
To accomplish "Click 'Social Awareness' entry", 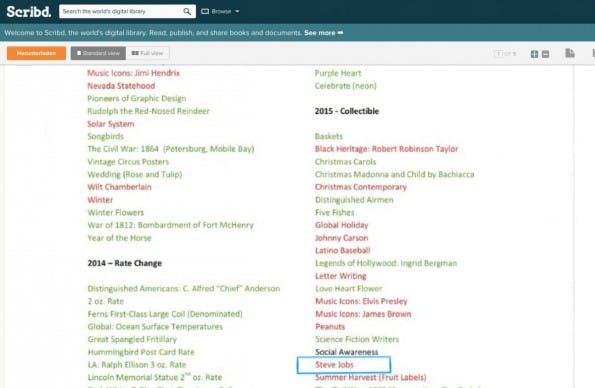I will pyautogui.click(x=346, y=352).
